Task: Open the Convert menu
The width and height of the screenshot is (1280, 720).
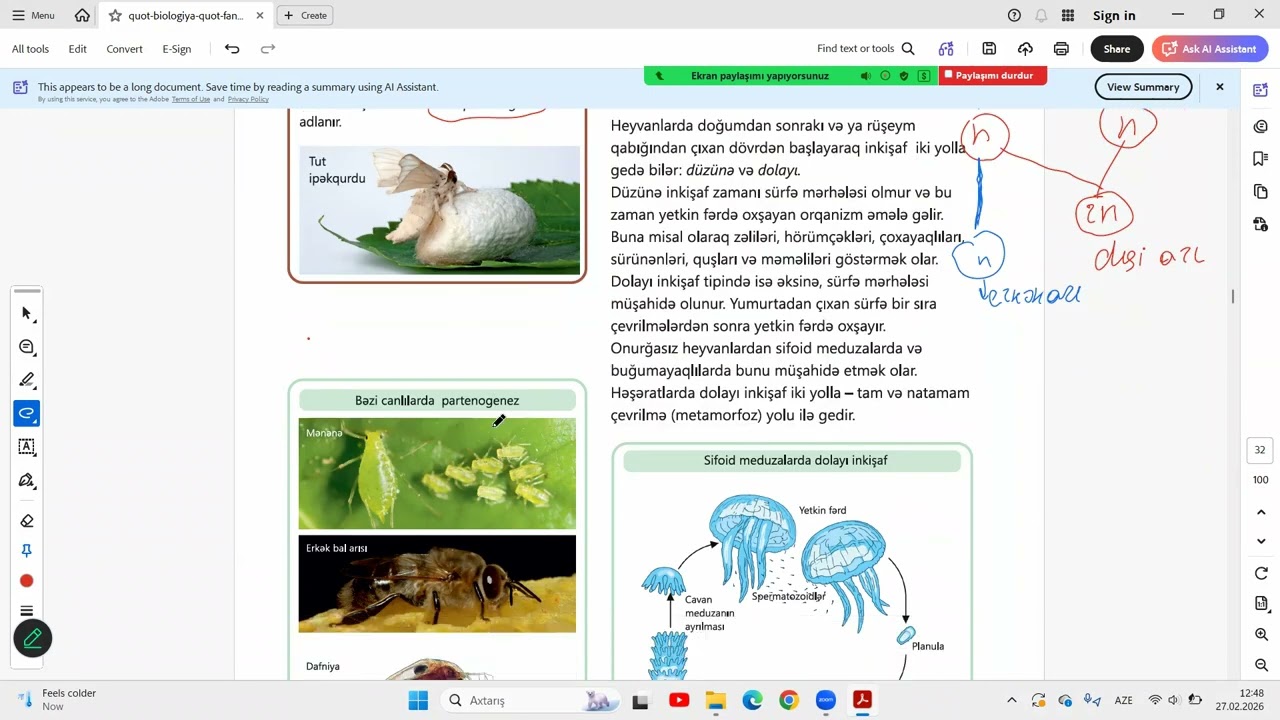Action: click(125, 49)
